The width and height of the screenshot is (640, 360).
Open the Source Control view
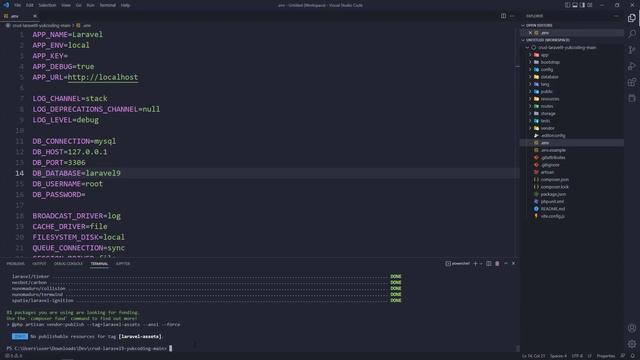632,50
